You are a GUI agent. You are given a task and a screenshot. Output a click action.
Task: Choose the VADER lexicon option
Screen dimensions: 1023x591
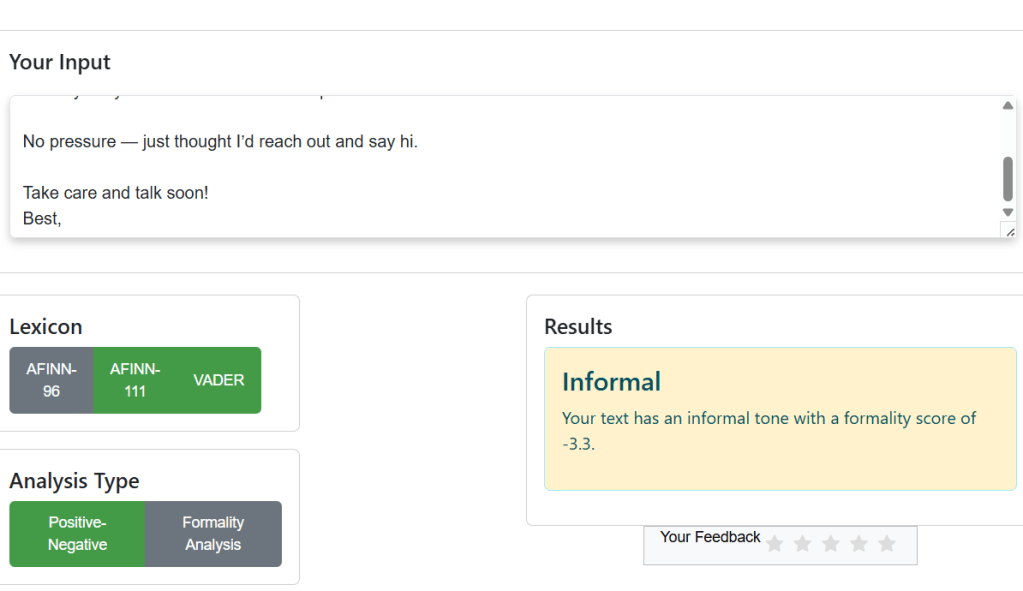click(x=219, y=380)
